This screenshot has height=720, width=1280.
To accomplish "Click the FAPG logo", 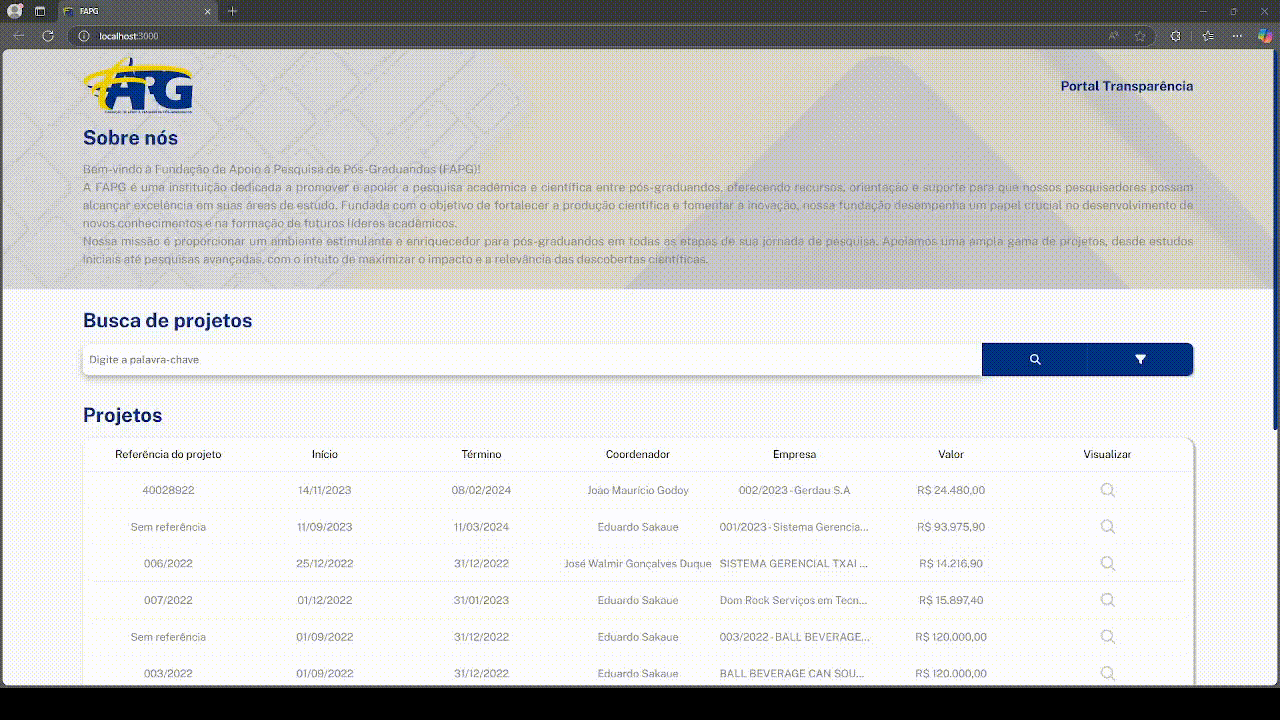I will [x=138, y=86].
